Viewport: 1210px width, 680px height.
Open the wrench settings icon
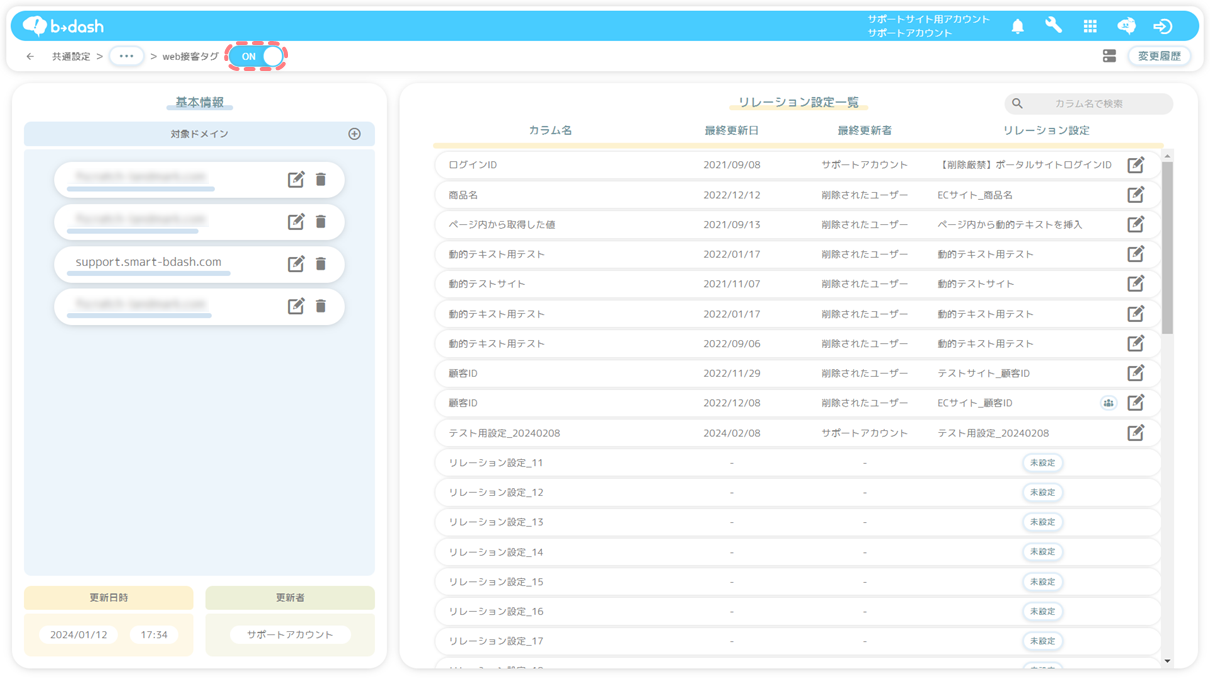pos(1053,26)
